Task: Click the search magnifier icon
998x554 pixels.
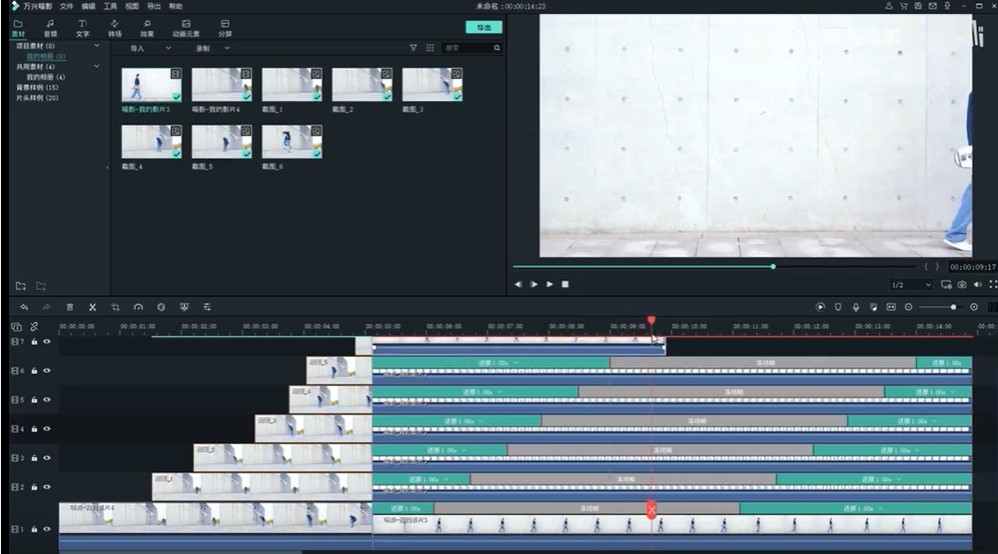Action: [497, 48]
